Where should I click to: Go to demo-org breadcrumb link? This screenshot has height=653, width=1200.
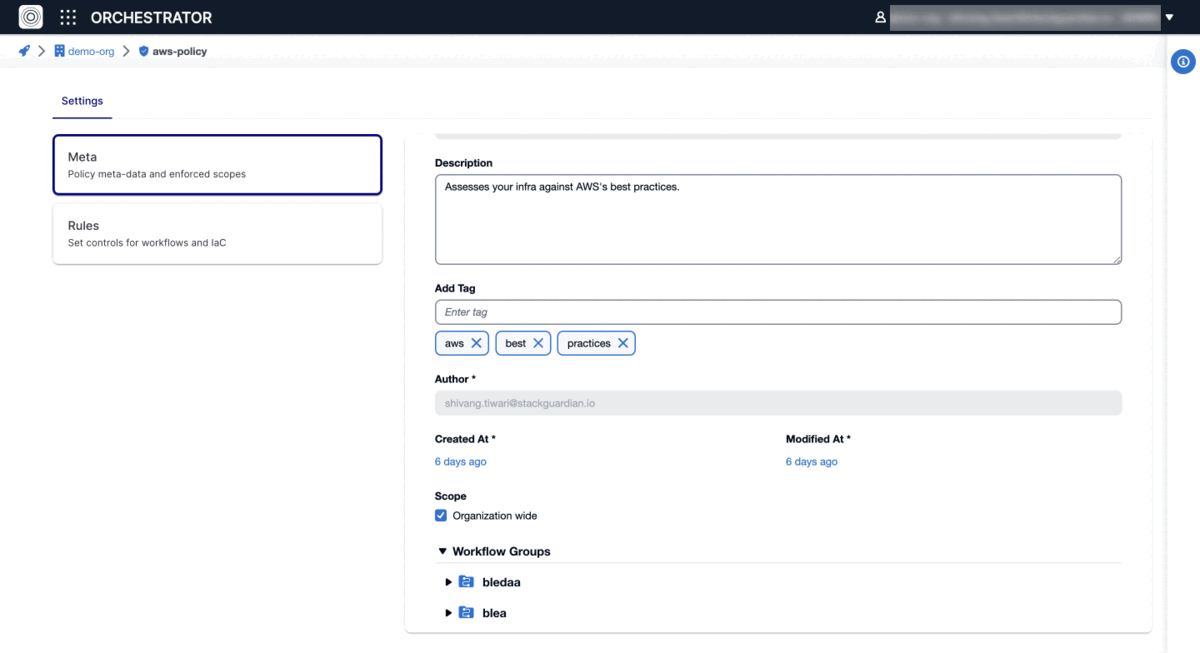[91, 51]
